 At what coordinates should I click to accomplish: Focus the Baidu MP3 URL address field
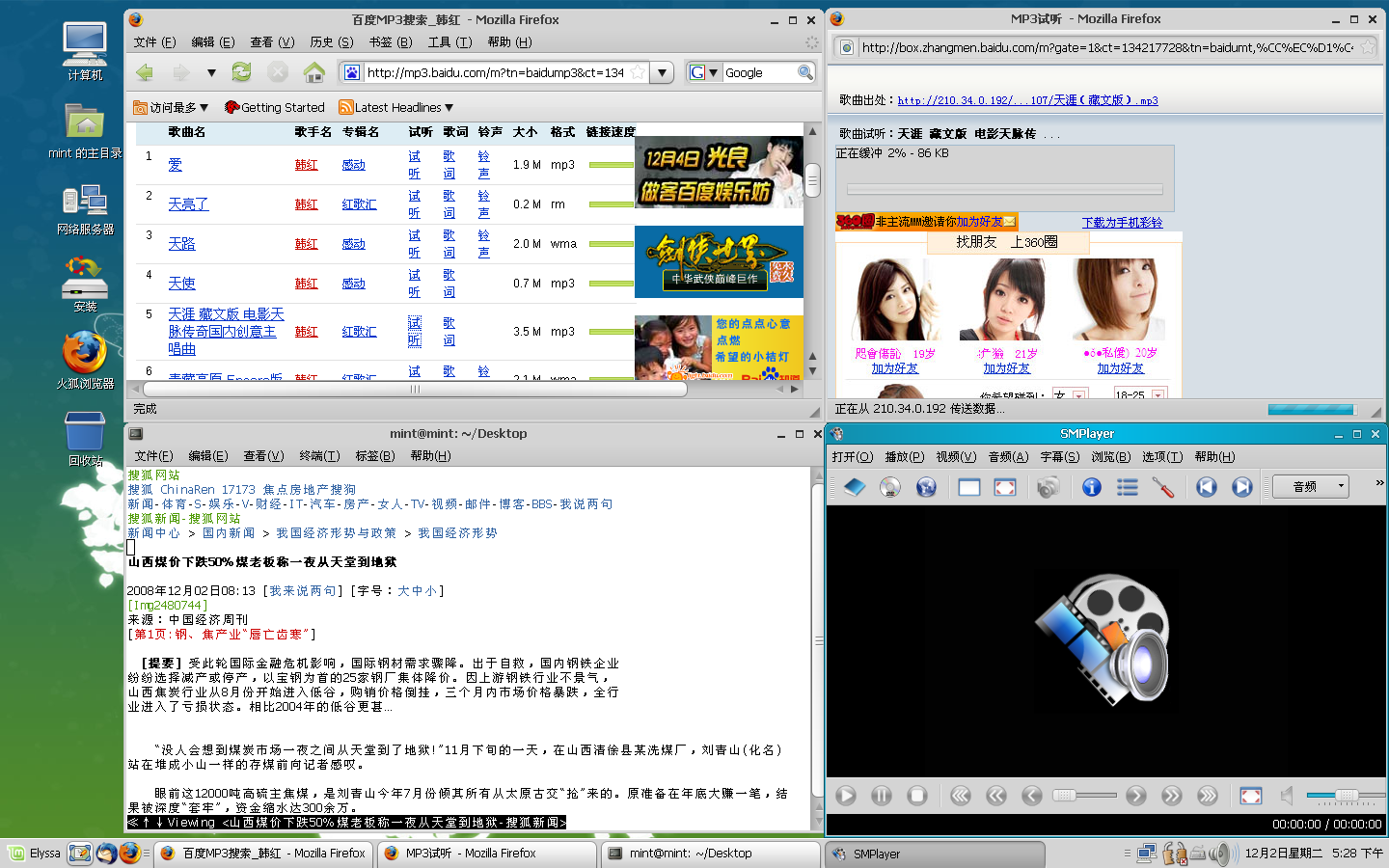pyautogui.click(x=496, y=72)
